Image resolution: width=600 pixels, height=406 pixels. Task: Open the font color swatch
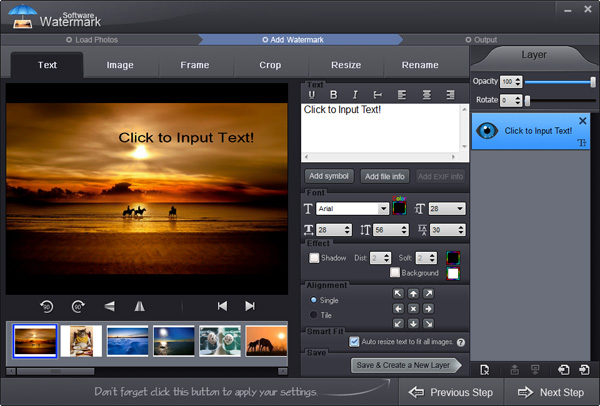[x=400, y=208]
